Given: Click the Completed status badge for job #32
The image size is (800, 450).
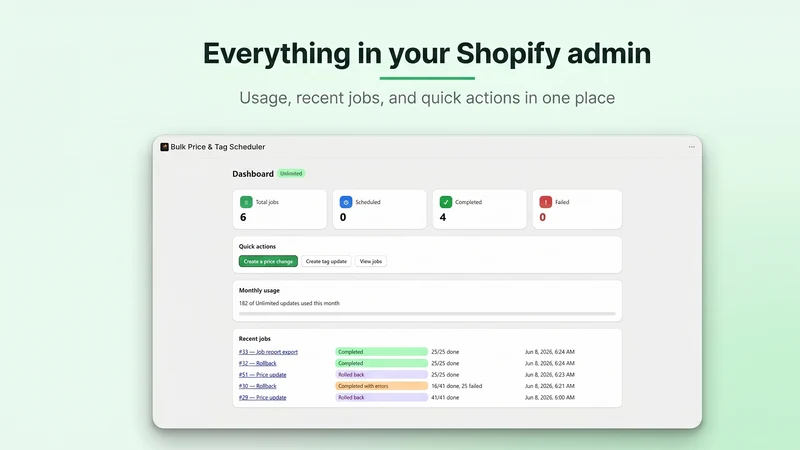Looking at the screenshot, I should tap(381, 363).
